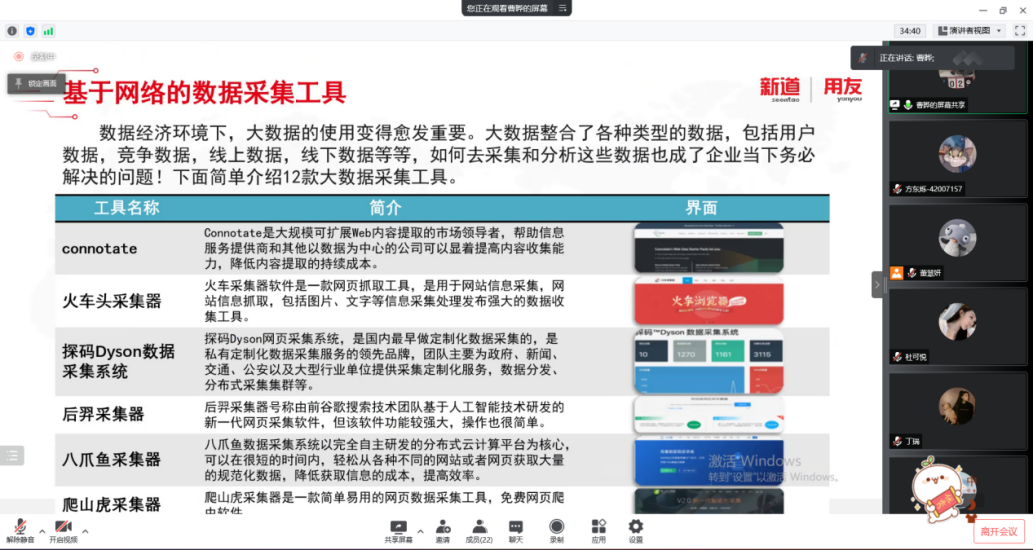Enter fullscreen using the top-right icon

click(x=1019, y=31)
